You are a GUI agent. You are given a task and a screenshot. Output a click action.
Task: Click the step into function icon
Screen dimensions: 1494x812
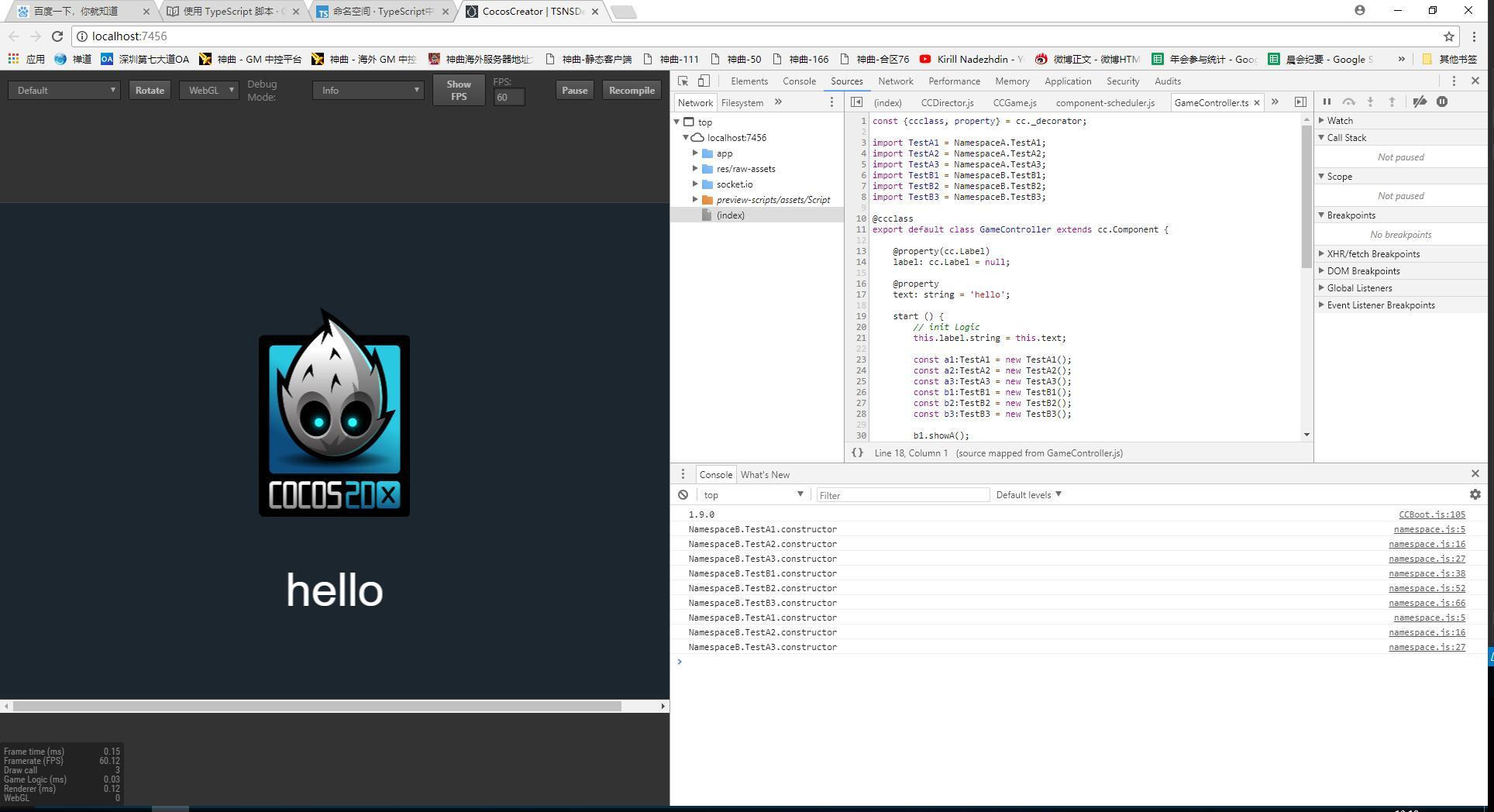click(1370, 102)
